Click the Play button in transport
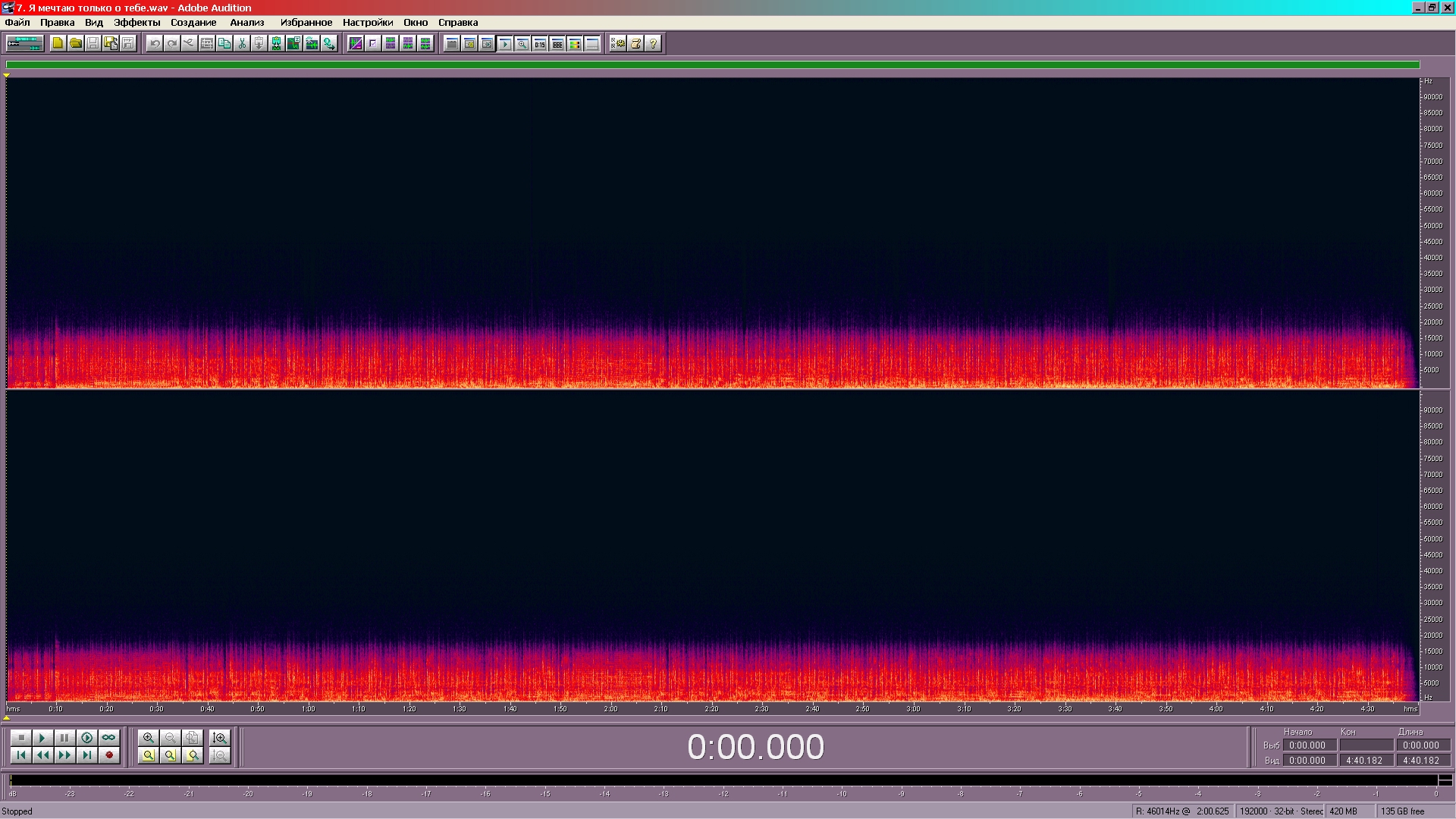The height and width of the screenshot is (819, 1456). pyautogui.click(x=42, y=738)
